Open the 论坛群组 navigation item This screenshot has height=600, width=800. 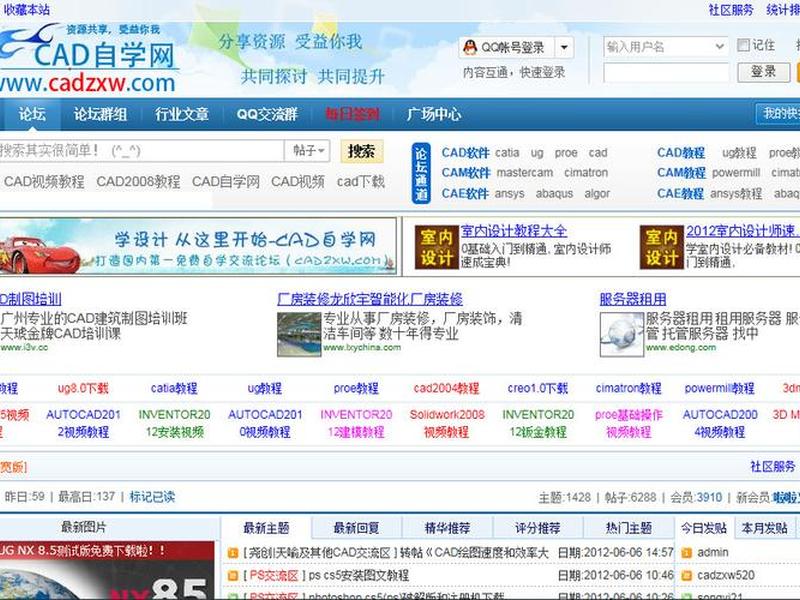[x=101, y=114]
